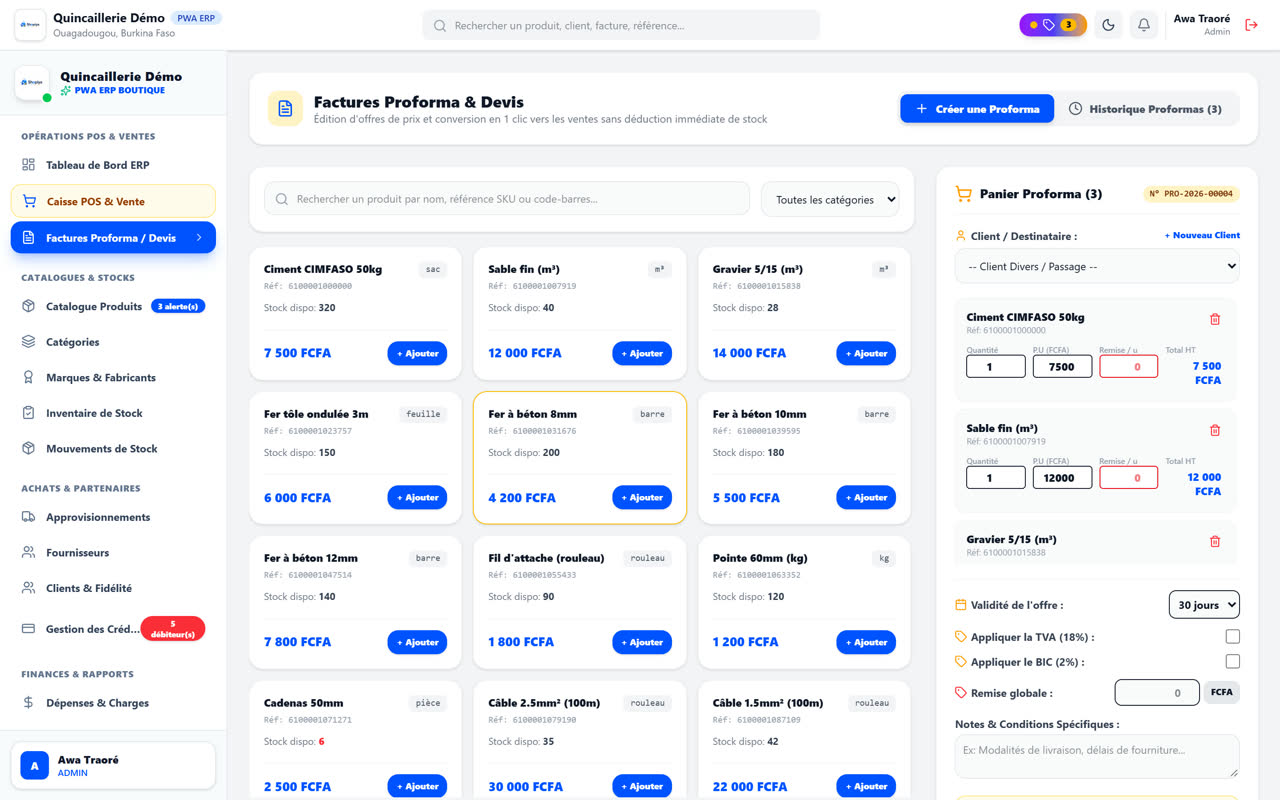Viewport: 1280px width, 800px height.
Task: Navigate to Clients & Fidélité
Action: click(113, 588)
